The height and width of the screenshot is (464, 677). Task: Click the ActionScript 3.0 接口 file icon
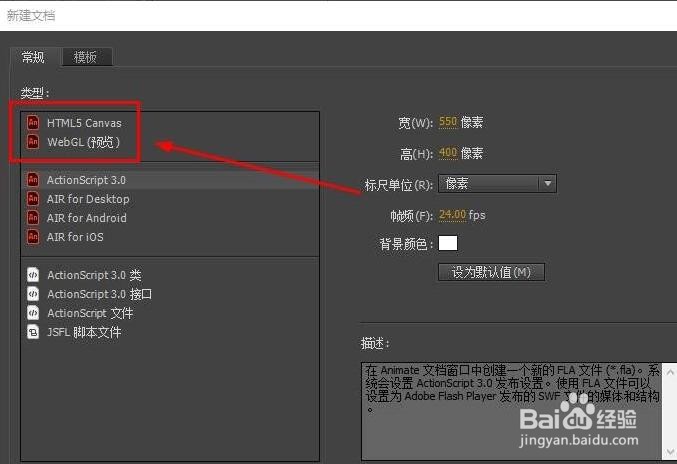pos(33,294)
